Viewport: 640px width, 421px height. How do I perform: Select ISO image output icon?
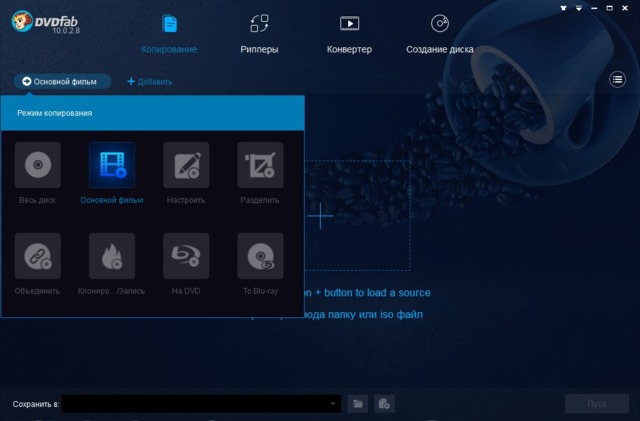[x=384, y=404]
